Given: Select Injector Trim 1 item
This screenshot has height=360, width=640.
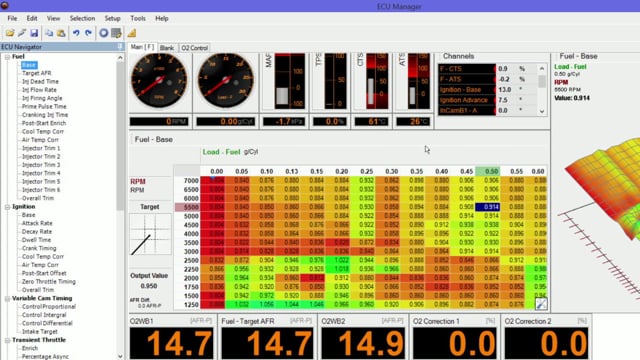Looking at the screenshot, I should [41, 148].
